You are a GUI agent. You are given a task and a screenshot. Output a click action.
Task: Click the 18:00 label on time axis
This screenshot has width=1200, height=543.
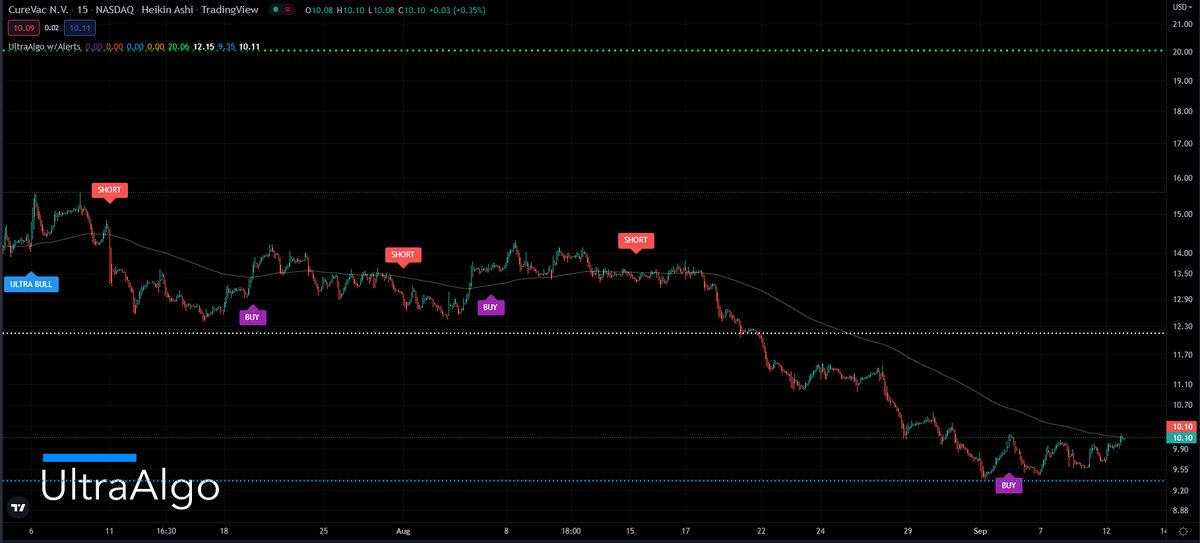(571, 531)
